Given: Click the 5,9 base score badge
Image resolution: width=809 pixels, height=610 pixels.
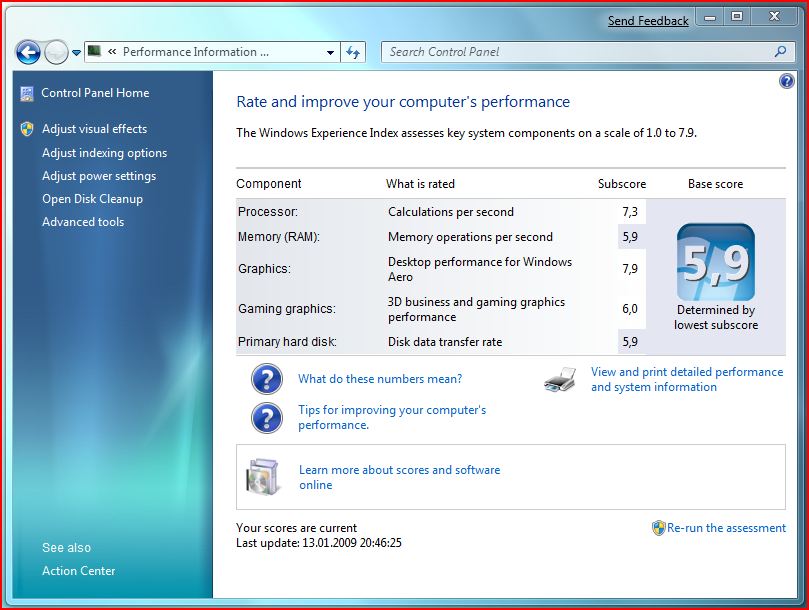Looking at the screenshot, I should tap(716, 262).
